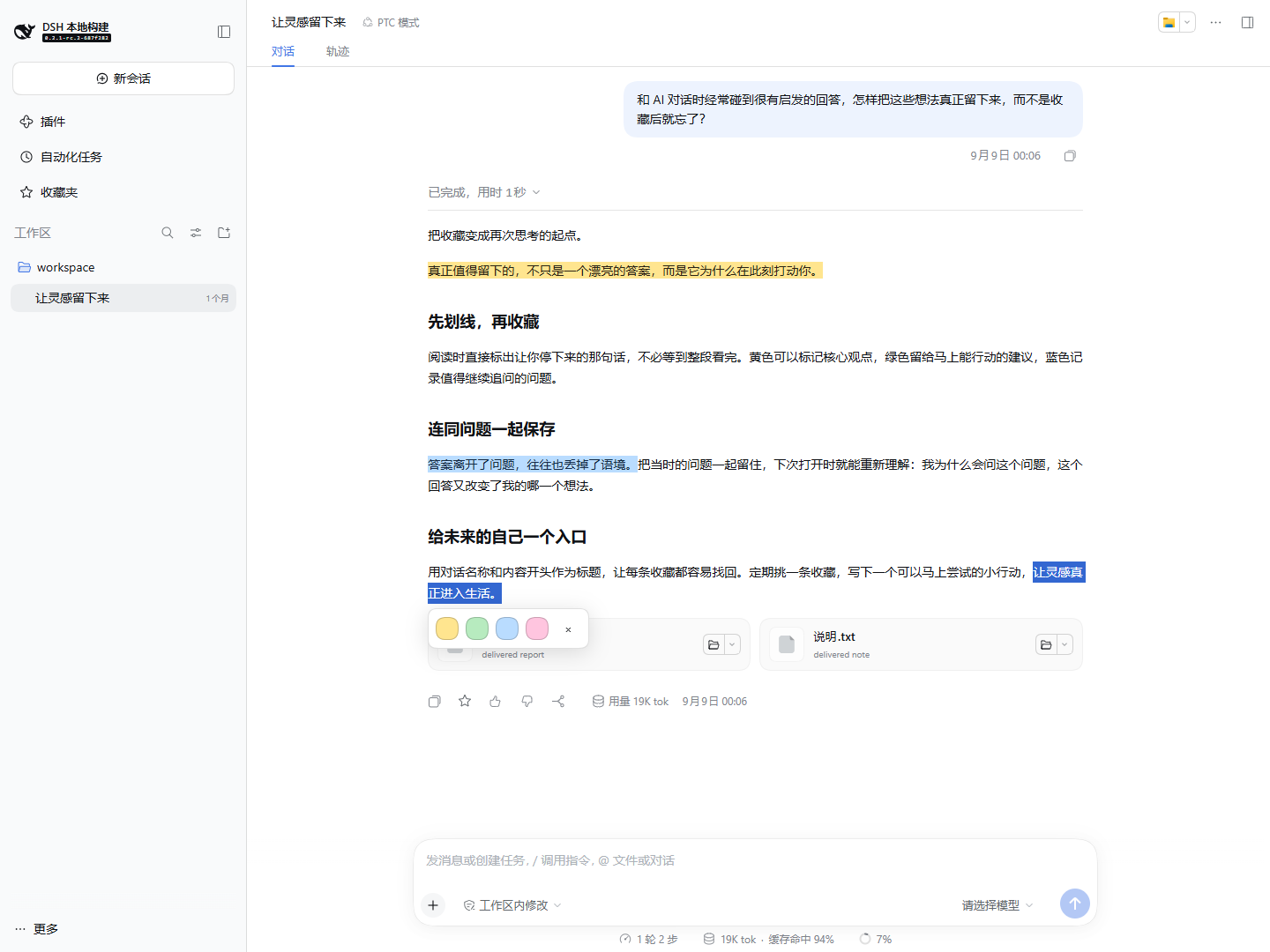Copy the assistant reply
Image resolution: width=1270 pixels, height=952 pixels.
click(435, 702)
